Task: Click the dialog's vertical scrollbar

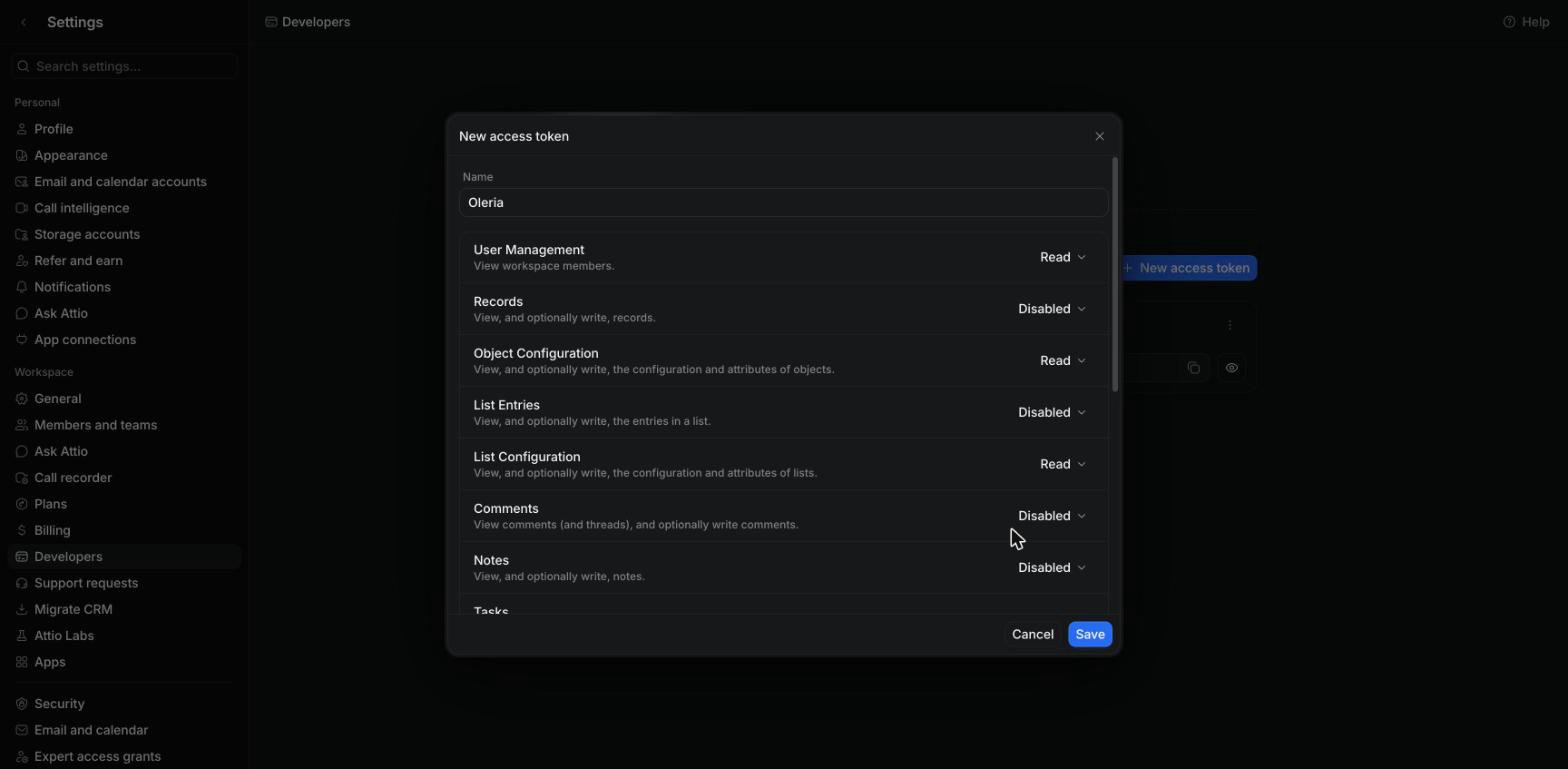Action: tap(1115, 273)
